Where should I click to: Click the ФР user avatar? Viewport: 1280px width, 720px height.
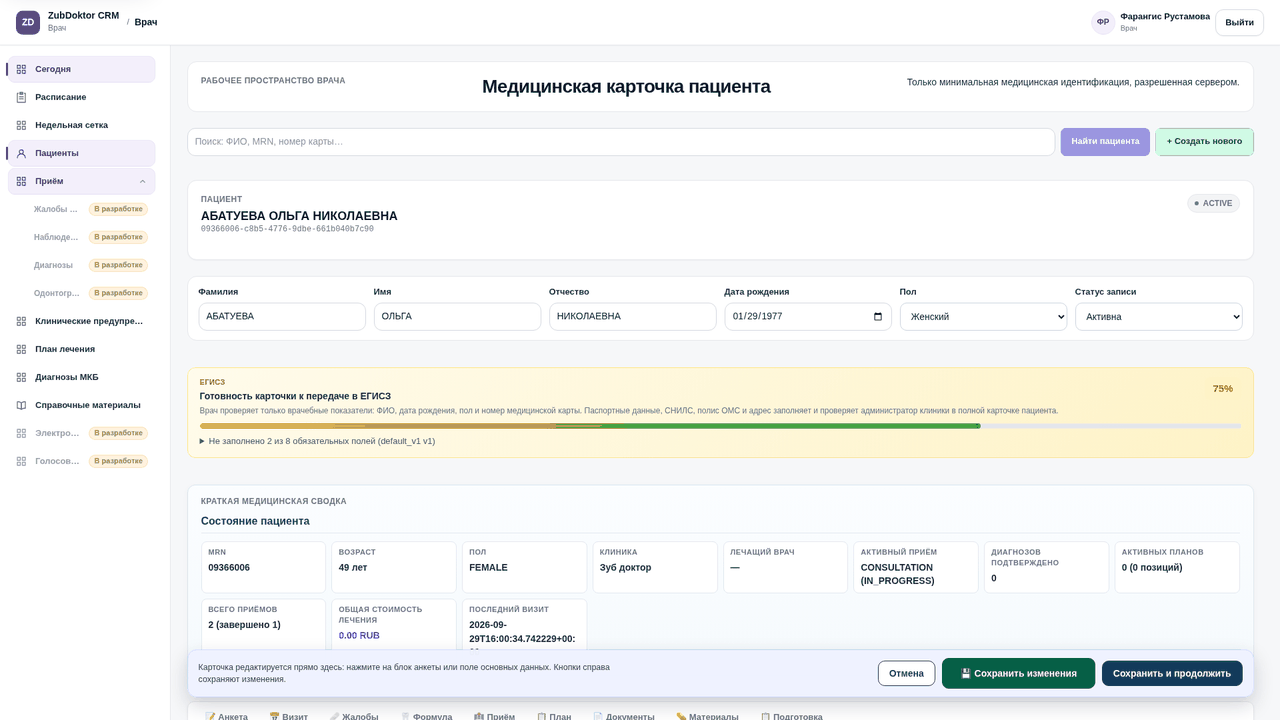coord(1103,22)
